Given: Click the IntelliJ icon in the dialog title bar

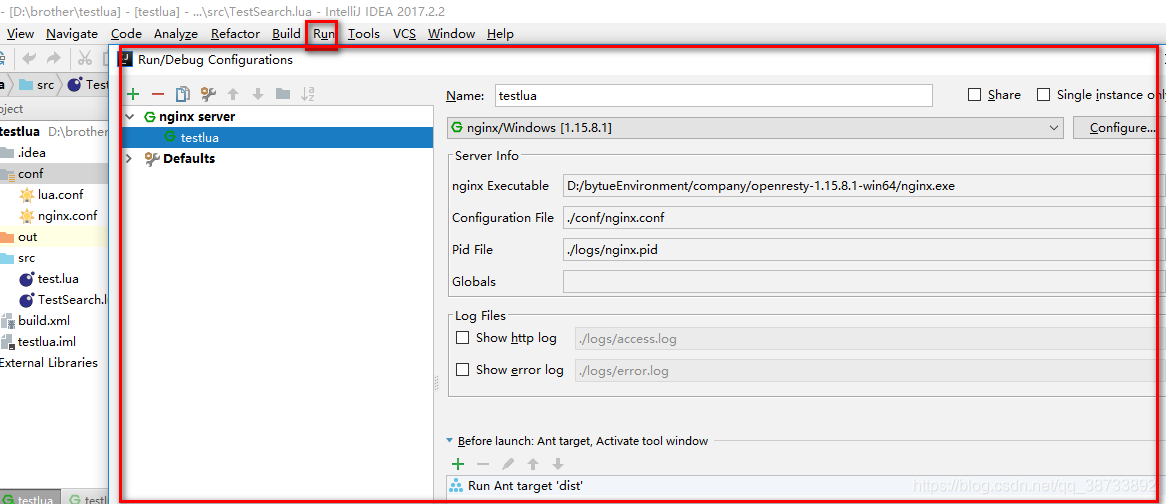Looking at the screenshot, I should pyautogui.click(x=127, y=59).
